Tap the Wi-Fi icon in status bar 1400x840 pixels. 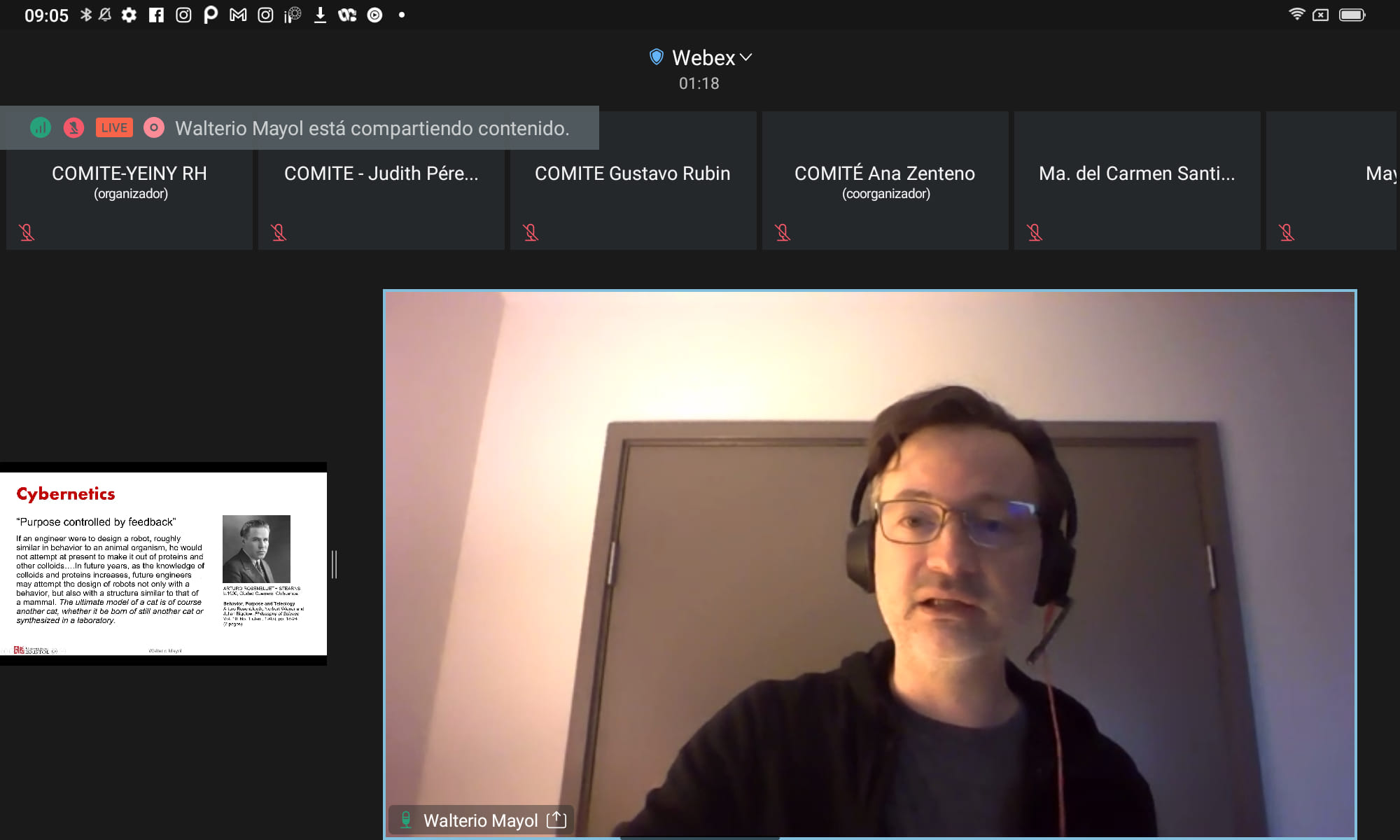1296,14
